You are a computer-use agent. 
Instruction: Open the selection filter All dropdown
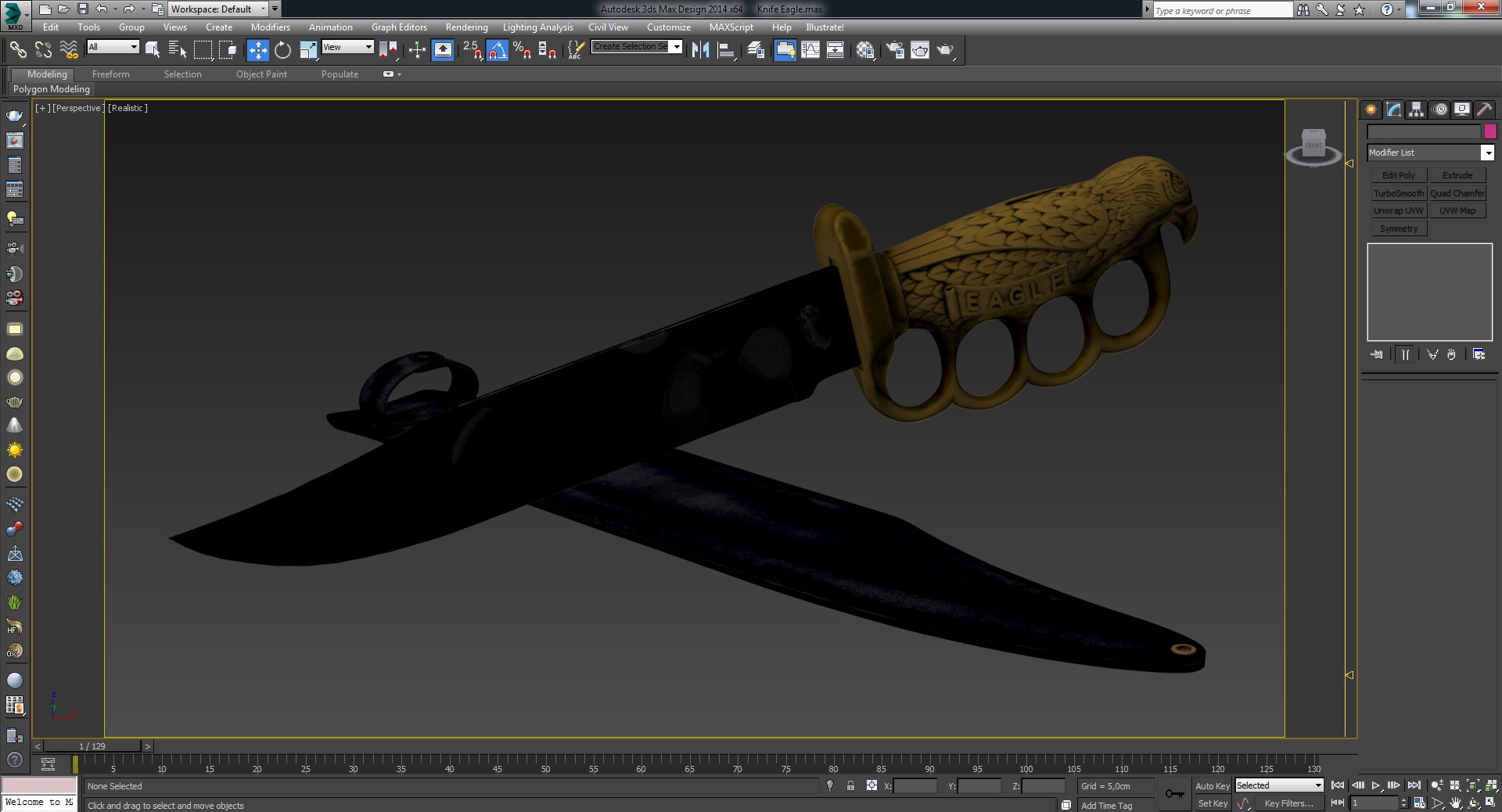coord(113,47)
